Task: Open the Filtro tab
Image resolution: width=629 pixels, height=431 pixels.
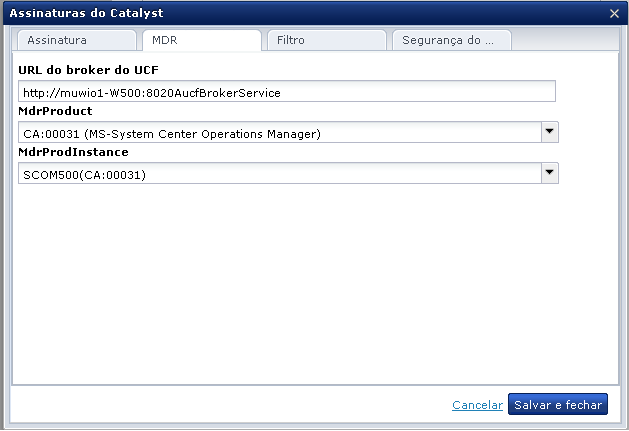Action: click(326, 41)
